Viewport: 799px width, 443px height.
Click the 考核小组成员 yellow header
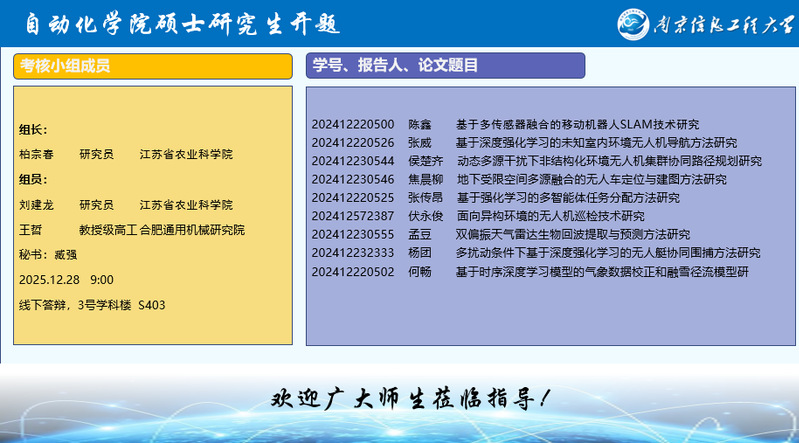153,66
